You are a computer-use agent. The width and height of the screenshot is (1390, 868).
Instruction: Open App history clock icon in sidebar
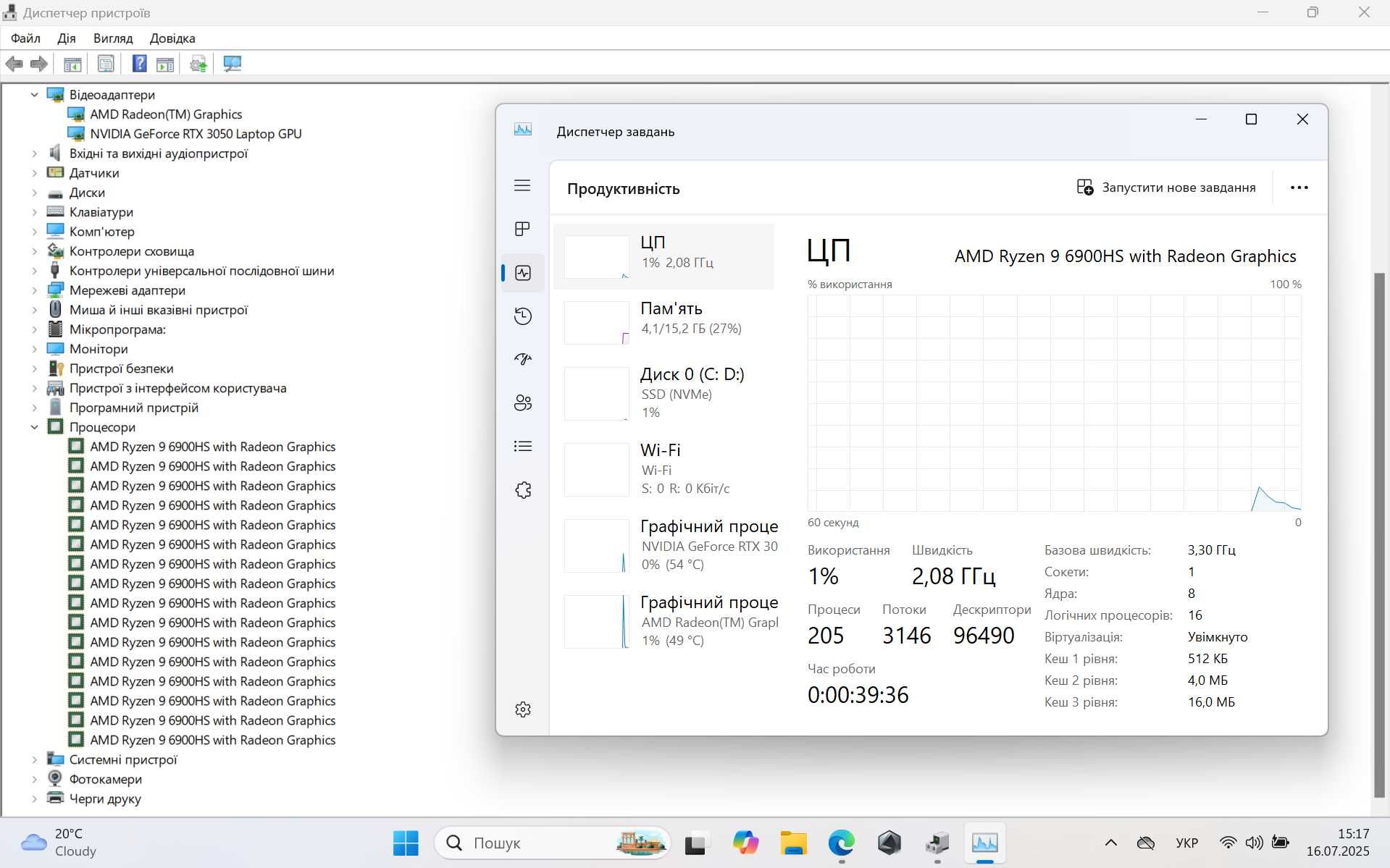click(x=523, y=316)
